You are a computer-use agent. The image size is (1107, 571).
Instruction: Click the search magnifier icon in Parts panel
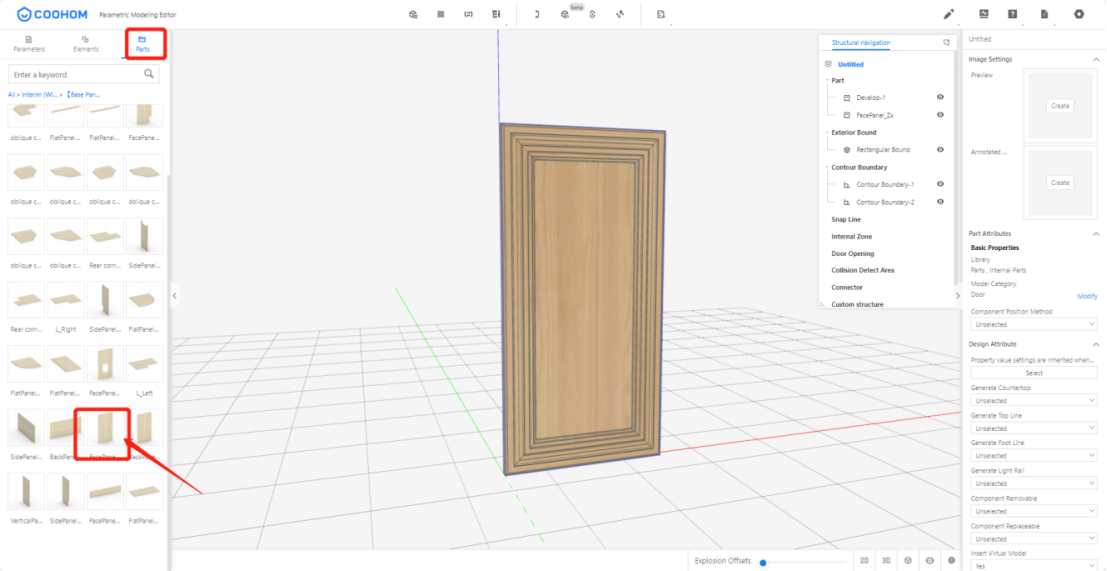[x=149, y=74]
